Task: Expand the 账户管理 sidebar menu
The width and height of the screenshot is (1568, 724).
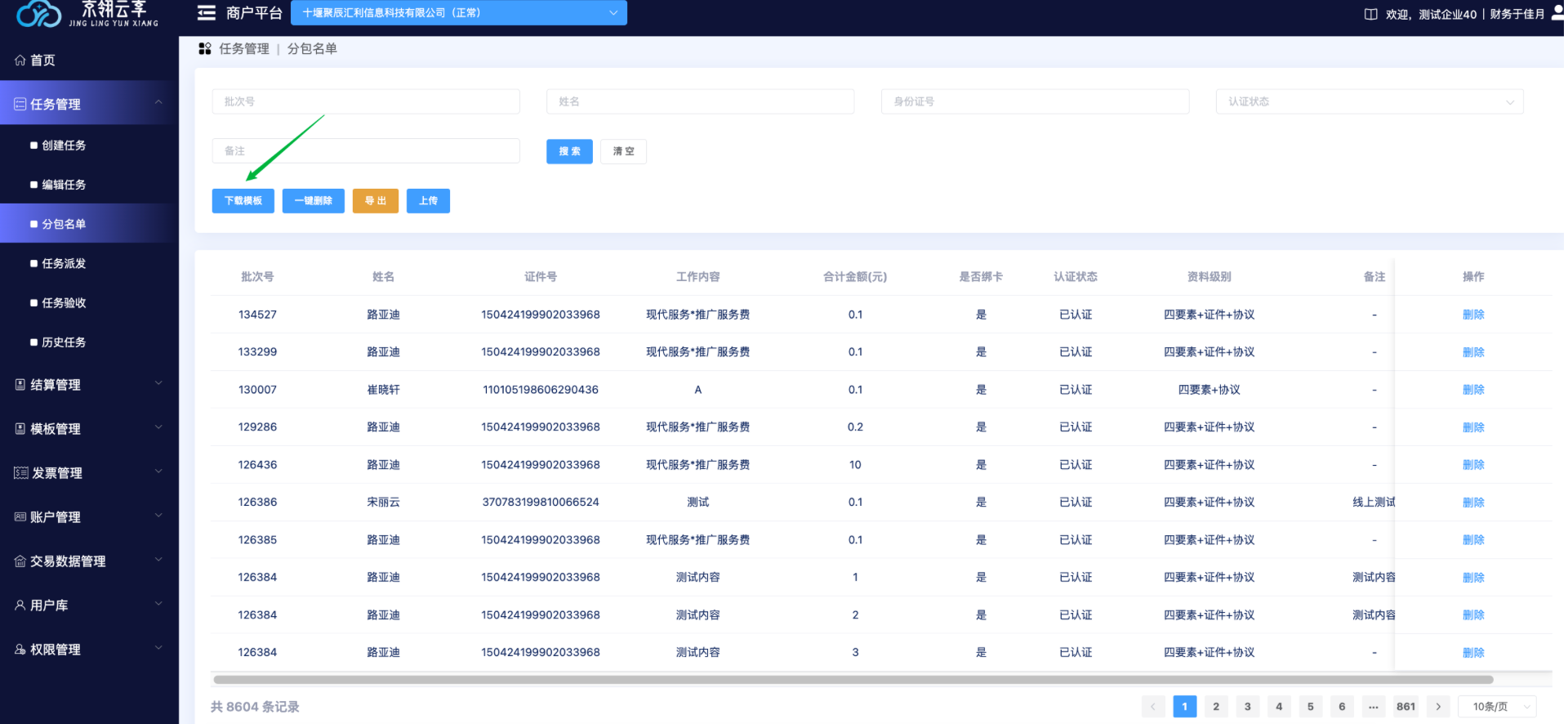Action: [88, 517]
